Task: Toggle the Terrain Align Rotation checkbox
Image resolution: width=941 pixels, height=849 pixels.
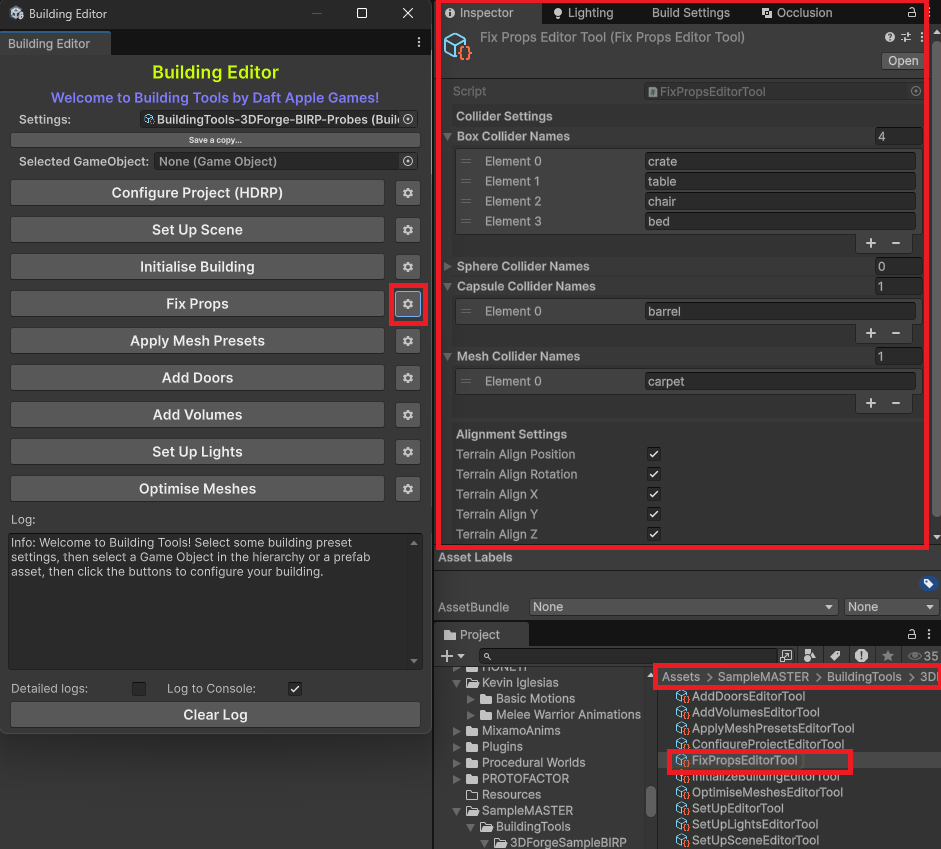Action: (x=654, y=474)
